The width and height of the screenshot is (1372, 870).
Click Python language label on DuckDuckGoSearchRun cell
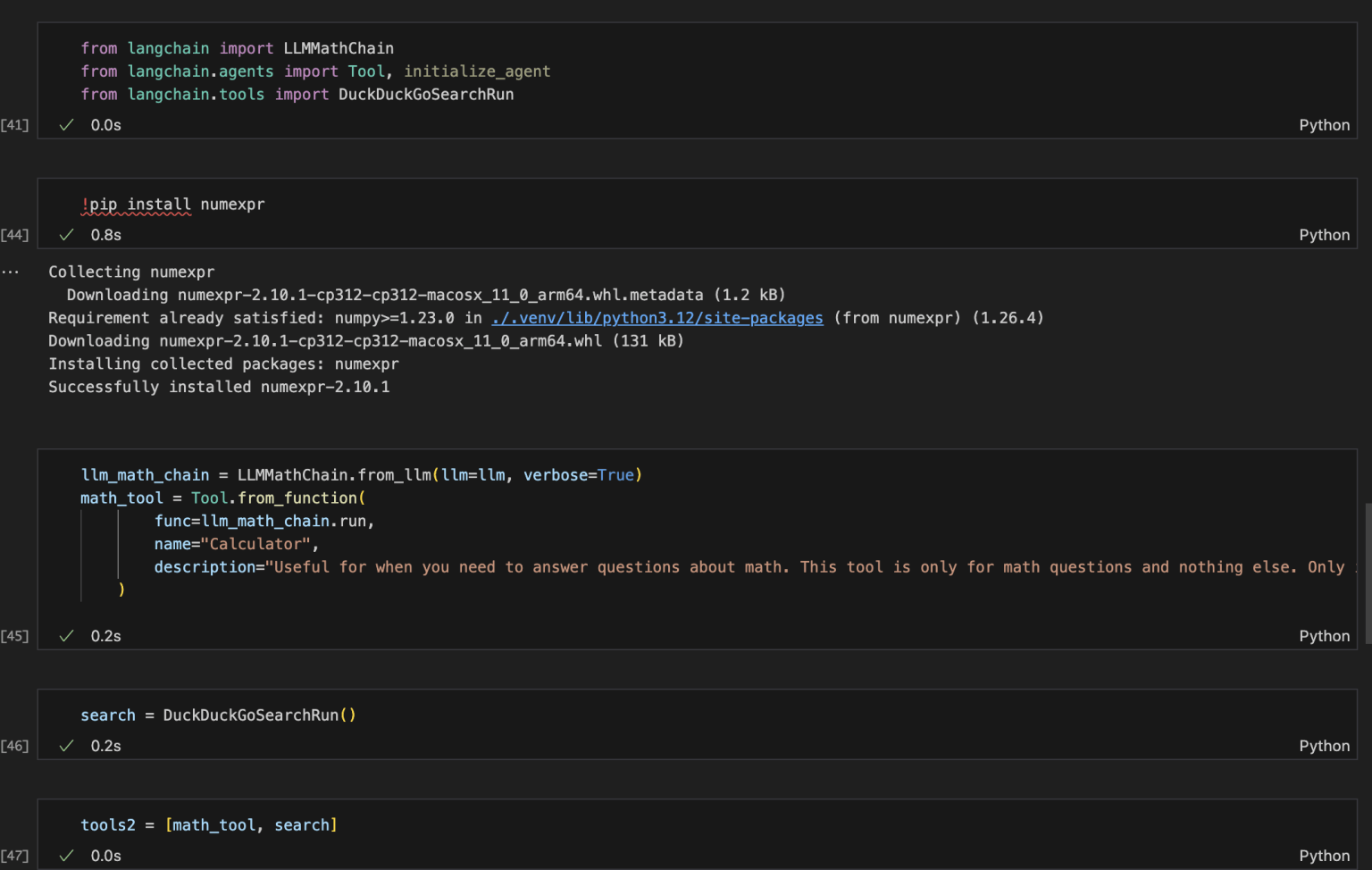1324,746
